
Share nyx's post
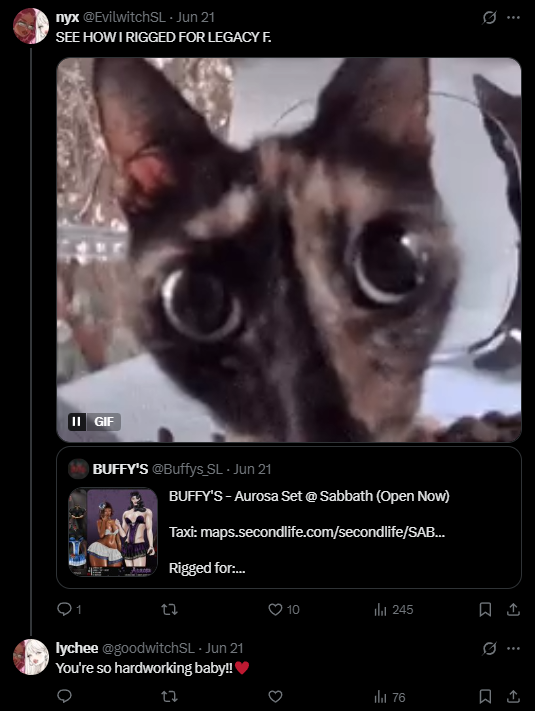pos(513,609)
